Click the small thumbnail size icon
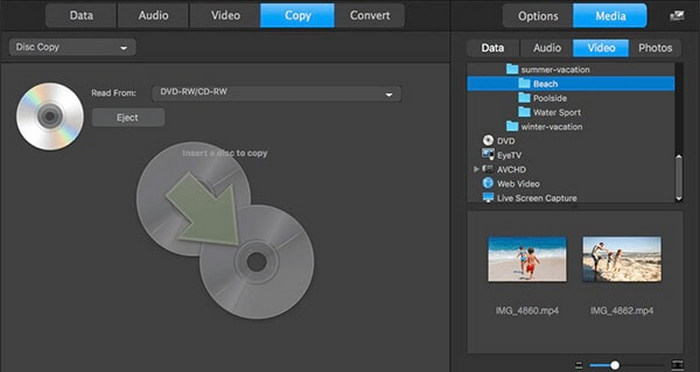700x372 pixels. tap(579, 365)
